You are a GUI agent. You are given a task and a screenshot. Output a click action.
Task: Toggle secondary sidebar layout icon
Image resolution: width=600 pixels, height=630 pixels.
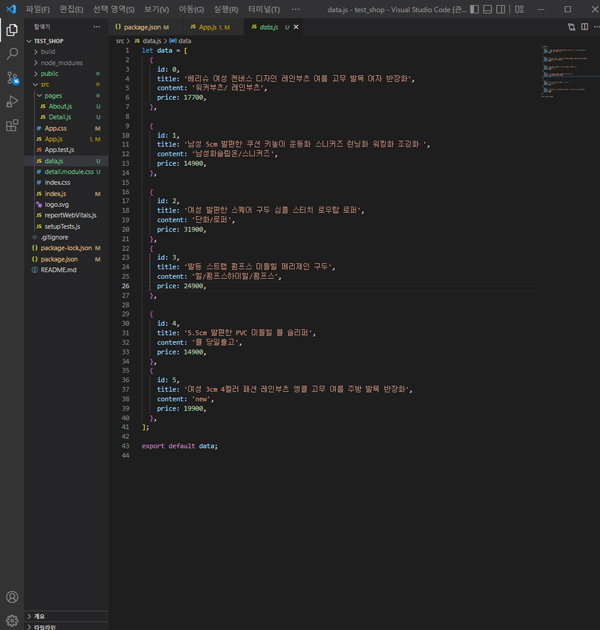[x=500, y=9]
